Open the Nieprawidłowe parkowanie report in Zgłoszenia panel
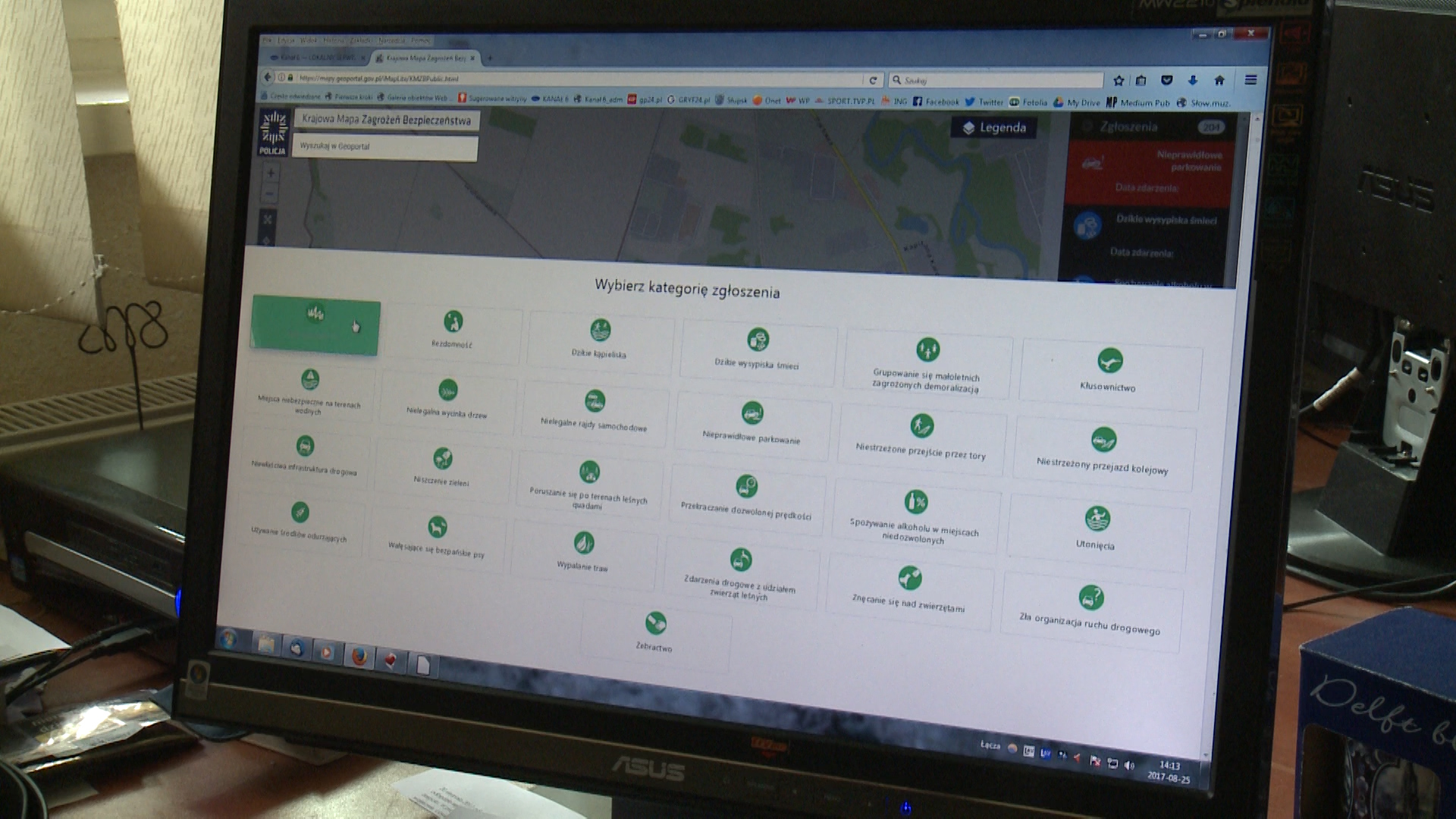Image resolution: width=1456 pixels, height=819 pixels. [1150, 172]
